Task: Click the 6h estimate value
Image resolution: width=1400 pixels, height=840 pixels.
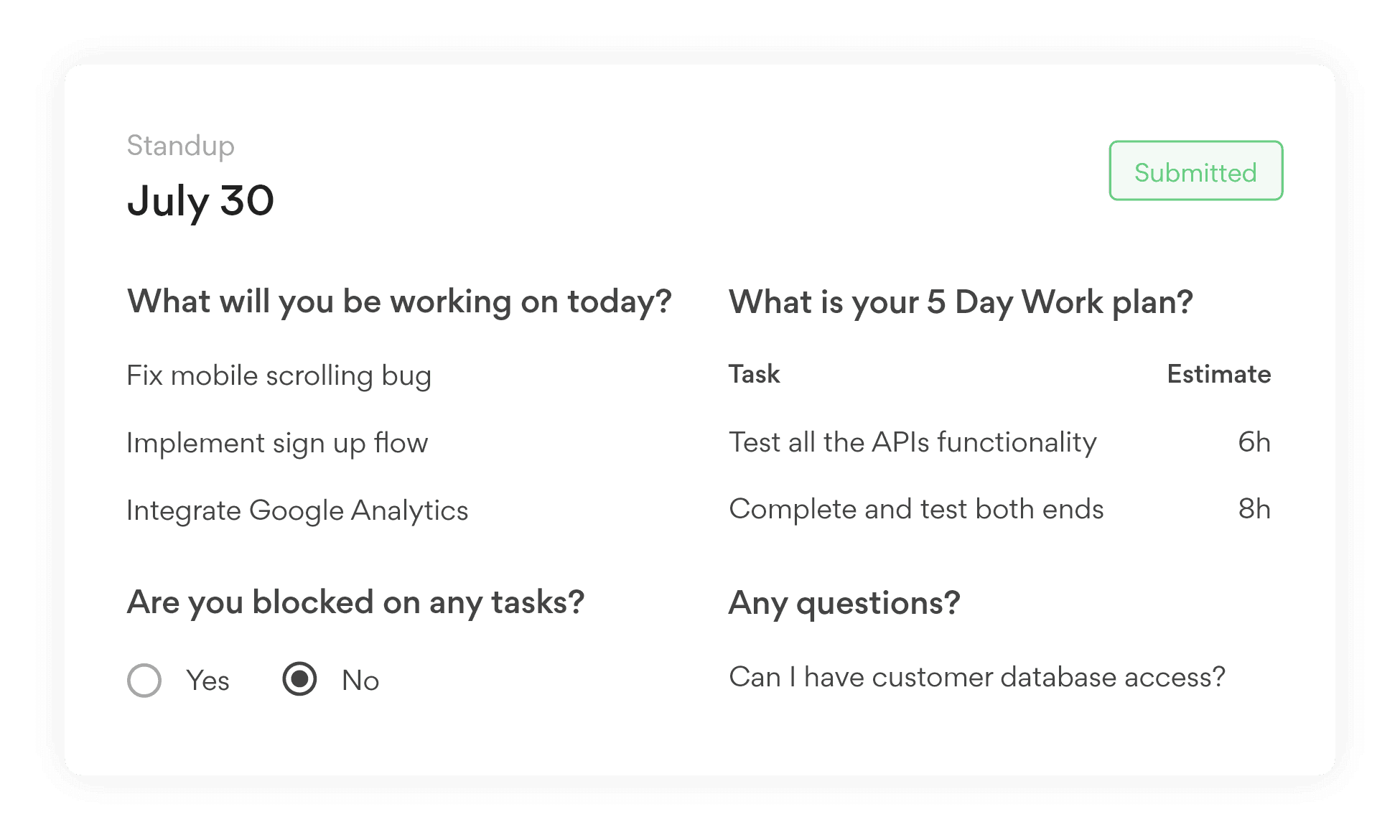Action: click(x=1254, y=443)
